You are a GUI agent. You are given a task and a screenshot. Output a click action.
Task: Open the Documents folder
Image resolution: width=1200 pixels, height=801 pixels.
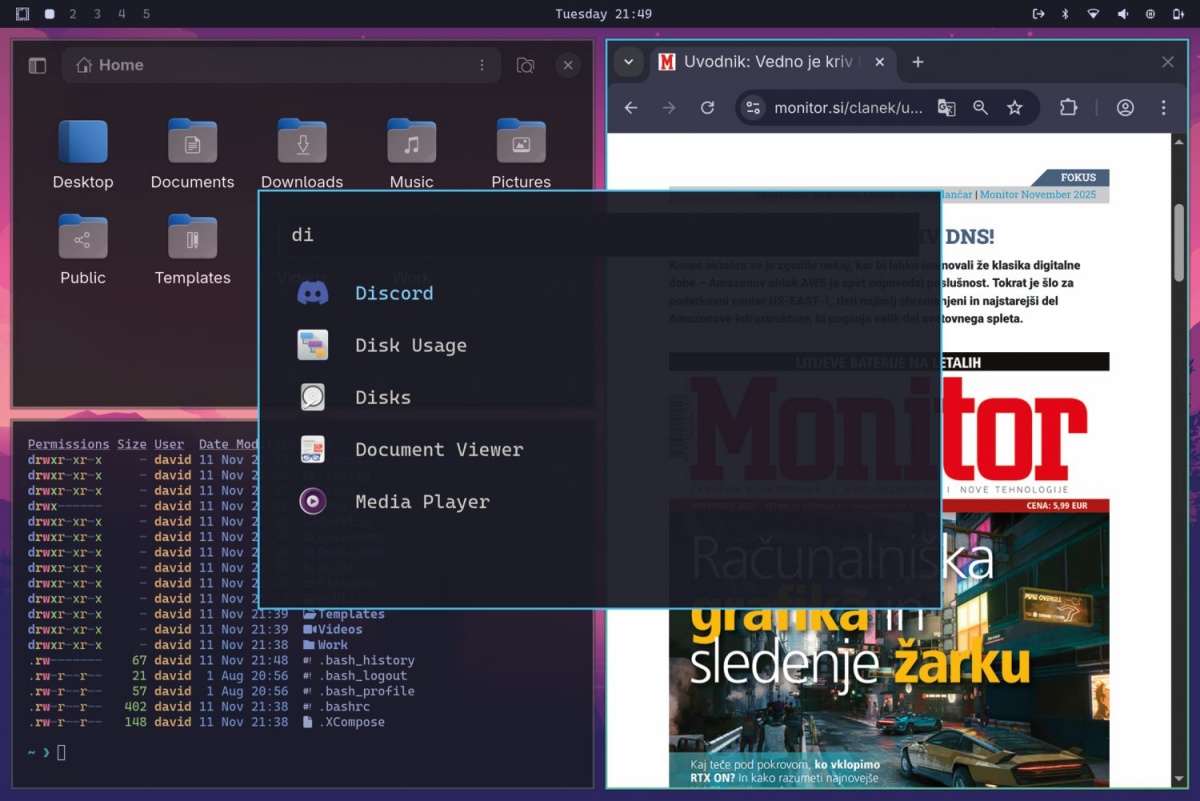pyautogui.click(x=192, y=154)
